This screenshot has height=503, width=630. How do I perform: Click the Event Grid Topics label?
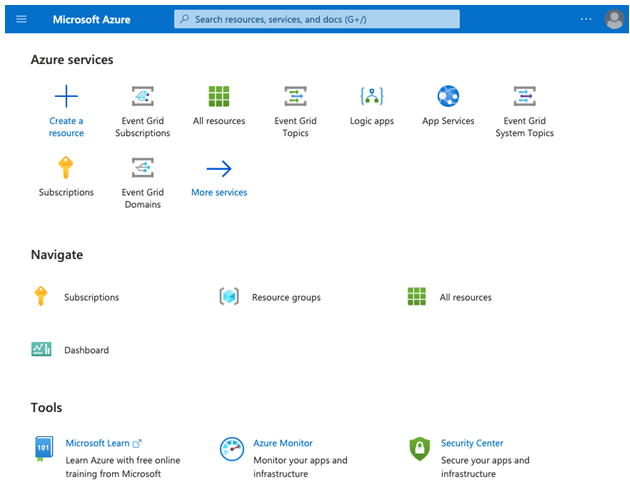(295, 127)
